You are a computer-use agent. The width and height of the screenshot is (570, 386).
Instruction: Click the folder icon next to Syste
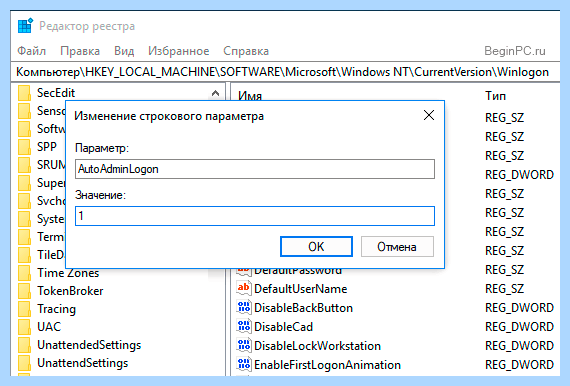[24, 219]
